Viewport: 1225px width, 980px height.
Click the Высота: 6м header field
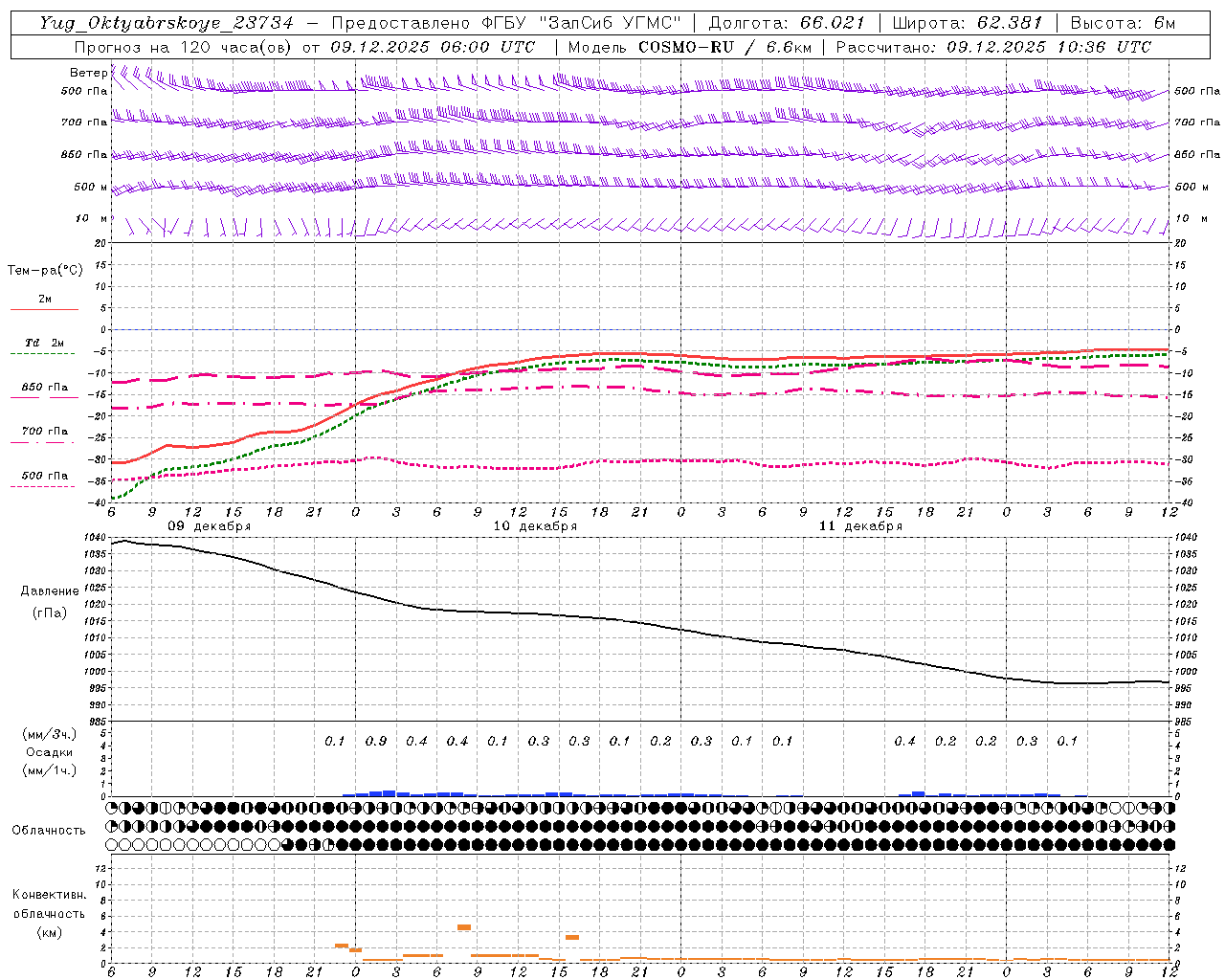(x=1123, y=23)
